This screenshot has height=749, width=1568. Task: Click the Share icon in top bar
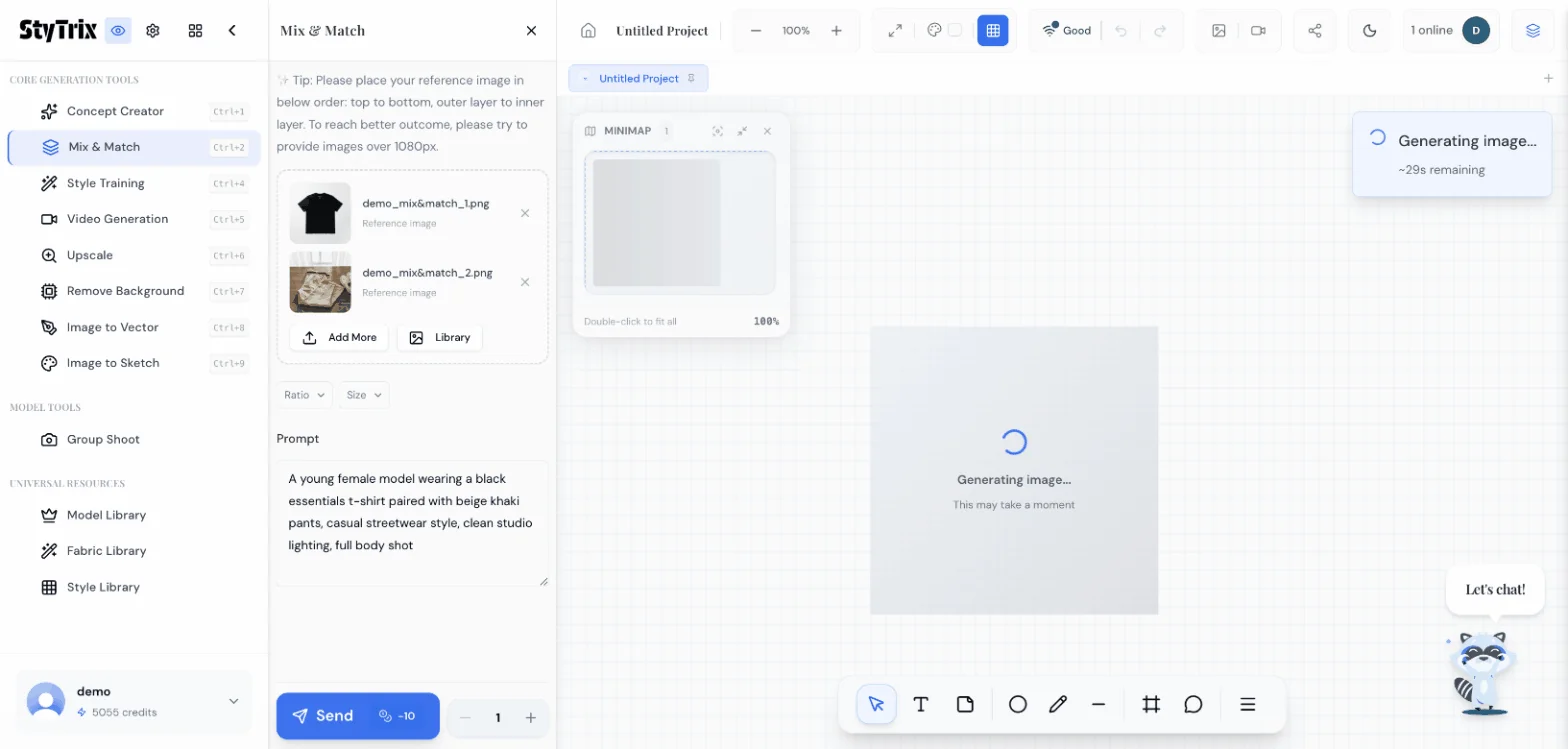1314,30
